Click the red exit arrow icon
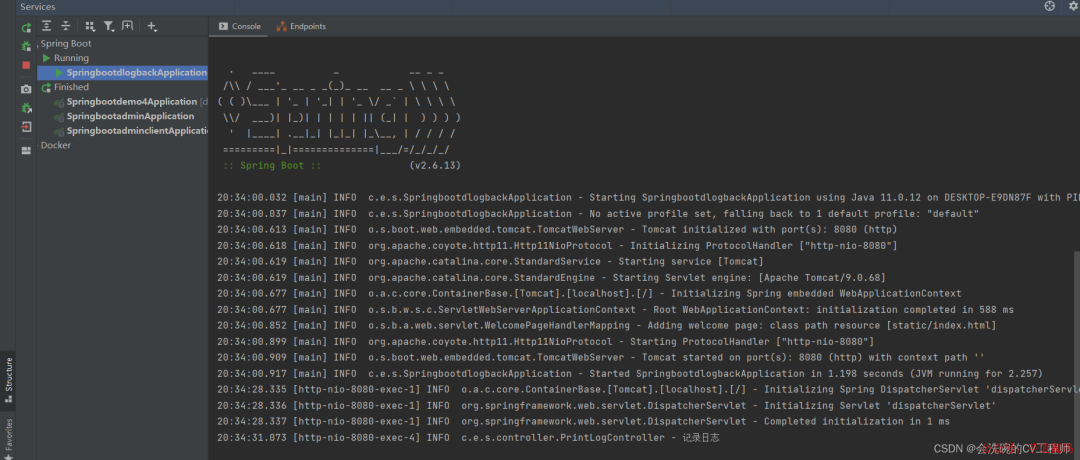Screen dimensions: 1080x460 26,127
